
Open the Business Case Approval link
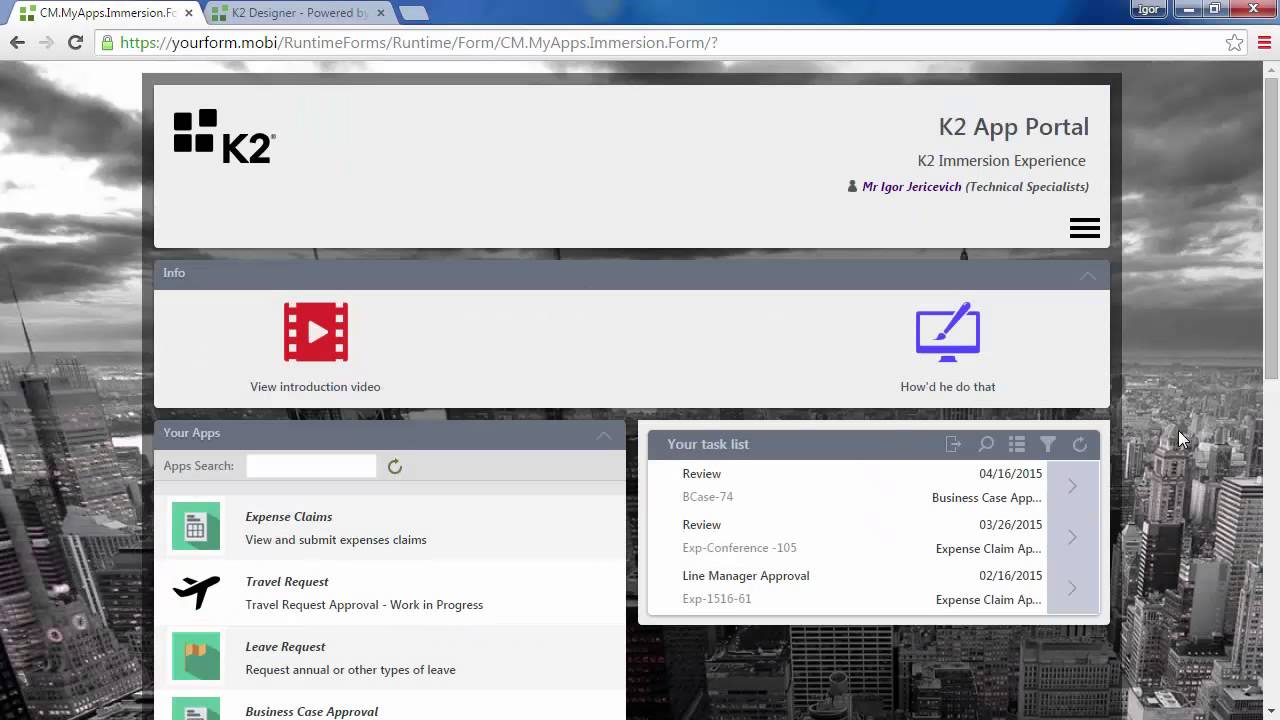(x=312, y=712)
